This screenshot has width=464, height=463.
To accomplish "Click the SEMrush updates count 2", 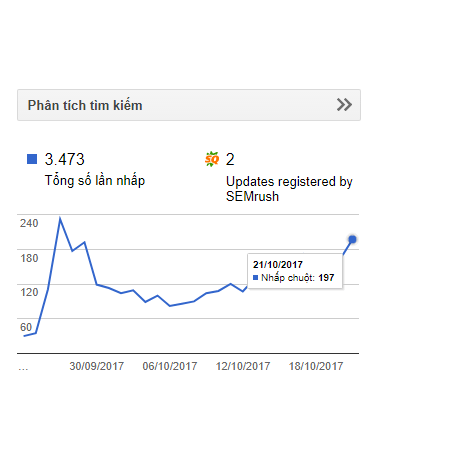I will click(x=230, y=159).
